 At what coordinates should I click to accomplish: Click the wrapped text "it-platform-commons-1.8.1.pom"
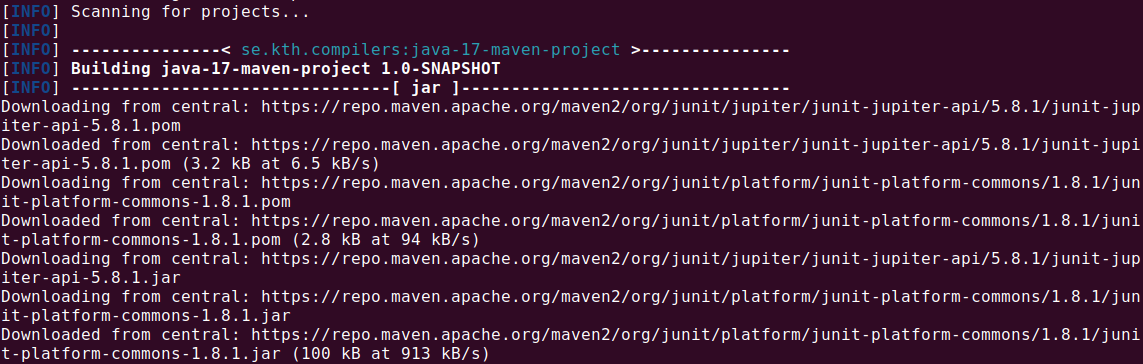(146, 201)
